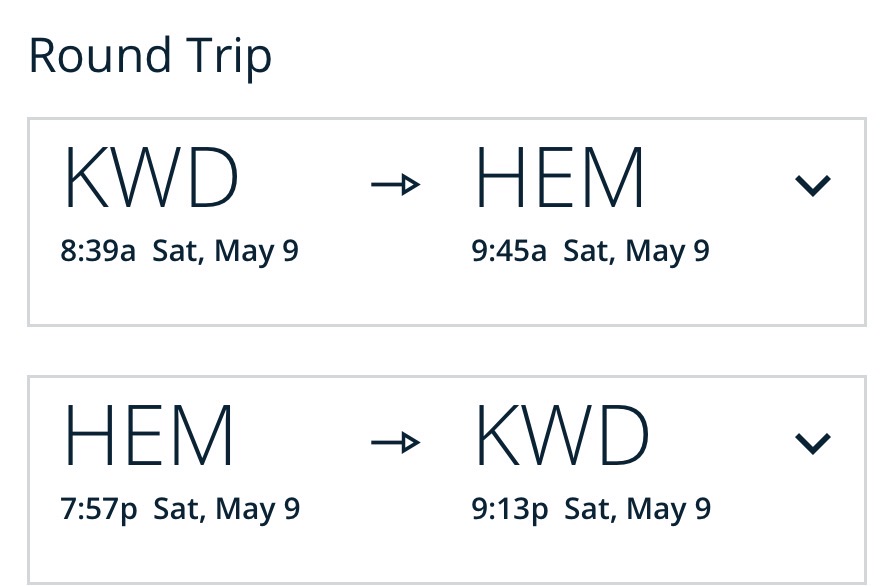Image resolution: width=889 pixels, height=586 pixels.
Task: Click the date next to 7:57p
Action: click(x=226, y=509)
